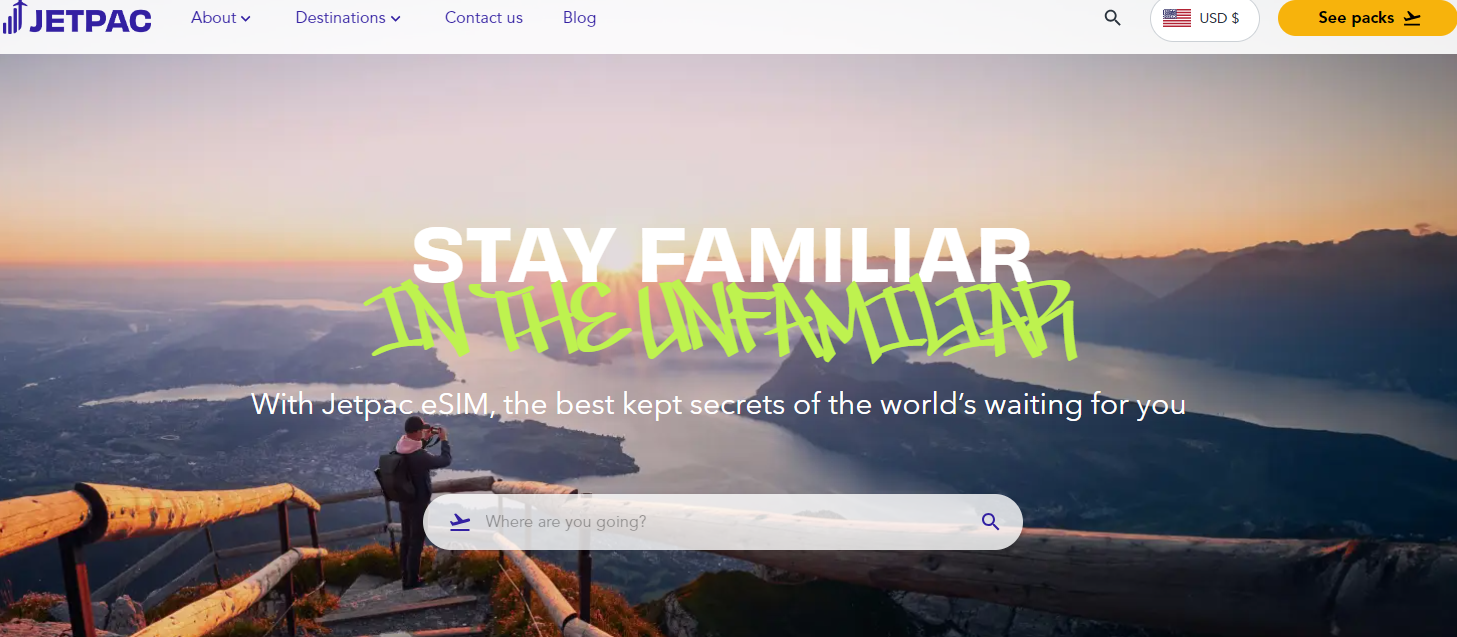Click the airplane icon on See packs

click(1412, 18)
